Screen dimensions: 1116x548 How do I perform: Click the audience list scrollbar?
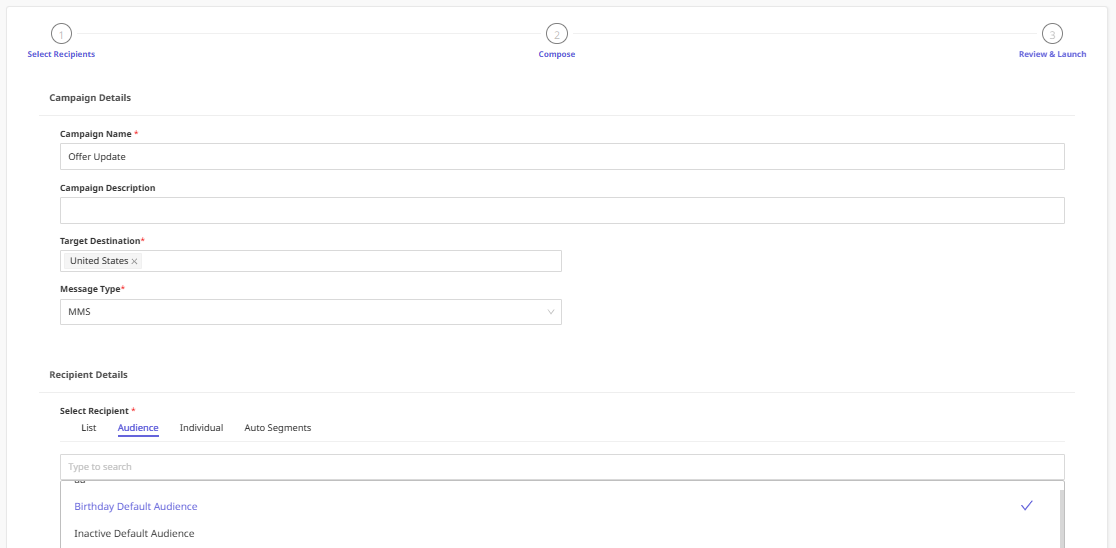tap(1061, 518)
